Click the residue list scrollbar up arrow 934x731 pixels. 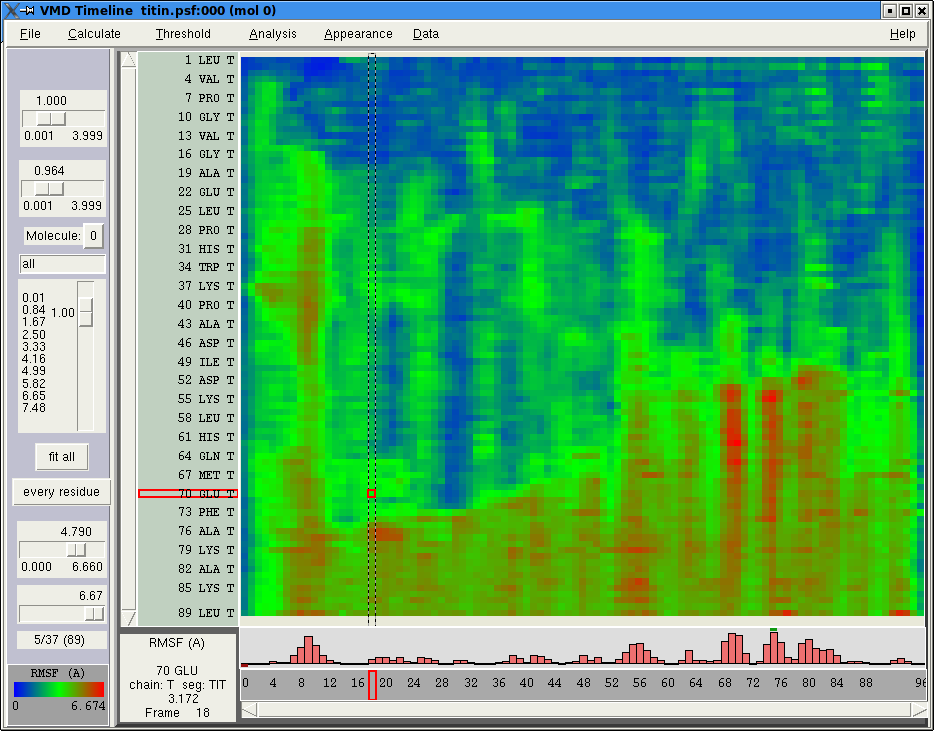128,60
